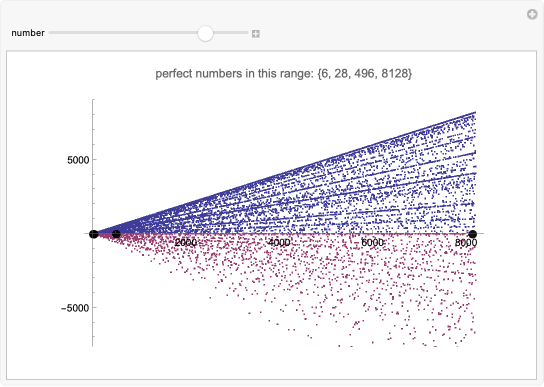The image size is (544, 387).
Task: Click the black dot at the origin
Action: [94, 234]
